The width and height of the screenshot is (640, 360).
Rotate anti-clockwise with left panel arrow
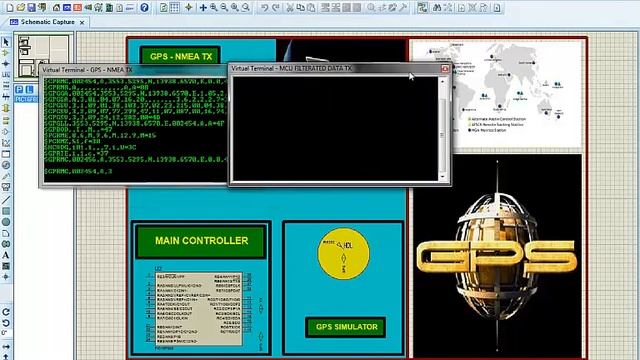tap(6, 323)
